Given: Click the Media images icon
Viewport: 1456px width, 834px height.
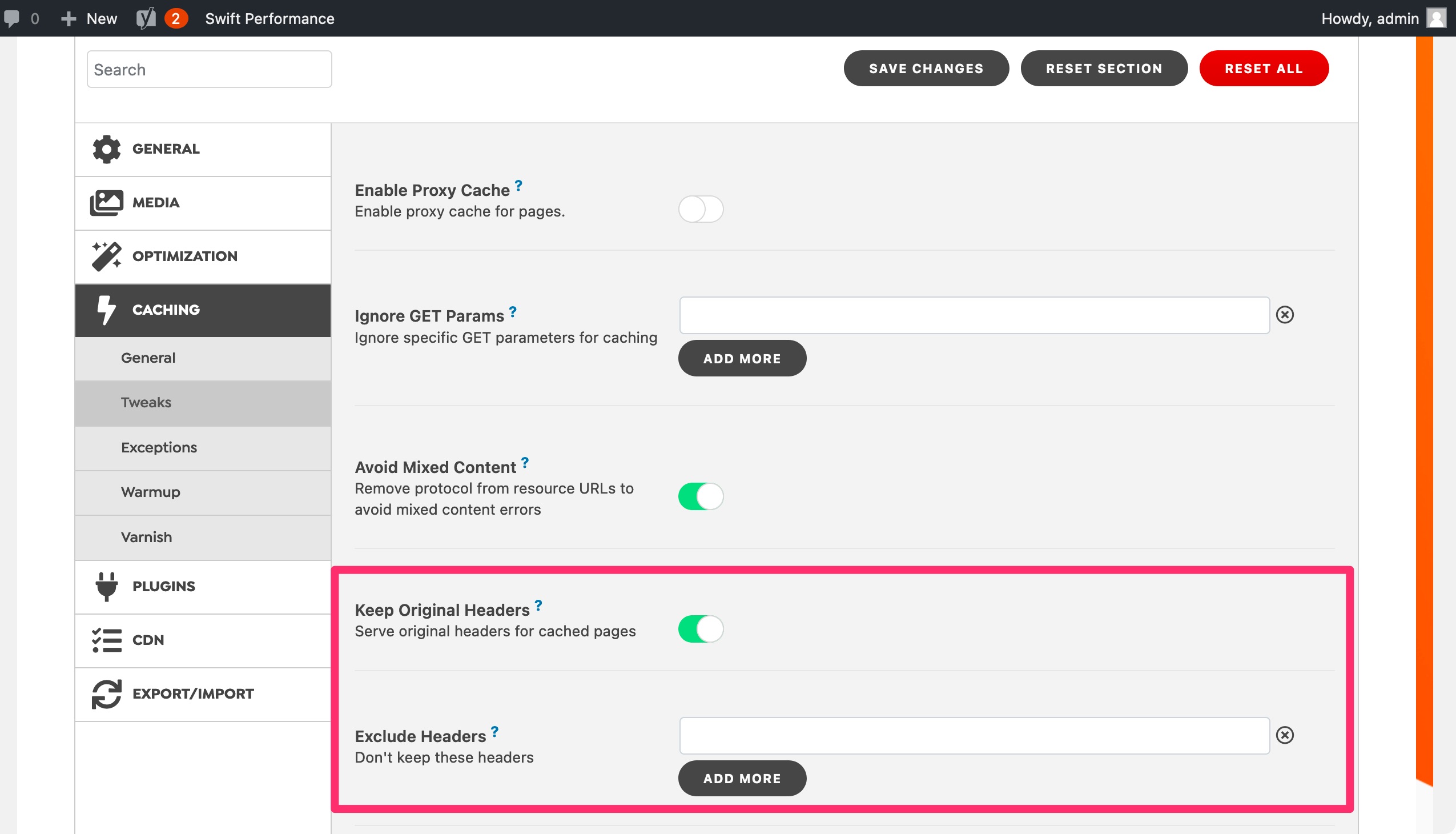Looking at the screenshot, I should (107, 203).
